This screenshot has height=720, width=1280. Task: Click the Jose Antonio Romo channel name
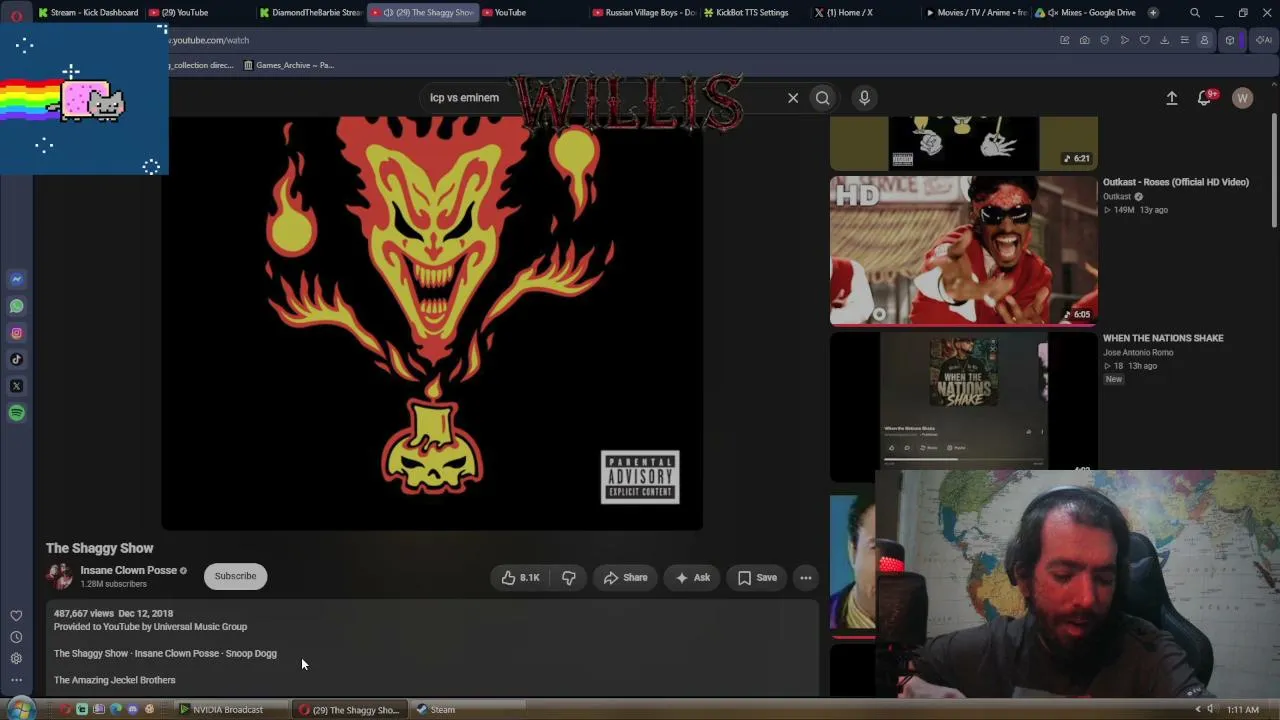(1139, 353)
